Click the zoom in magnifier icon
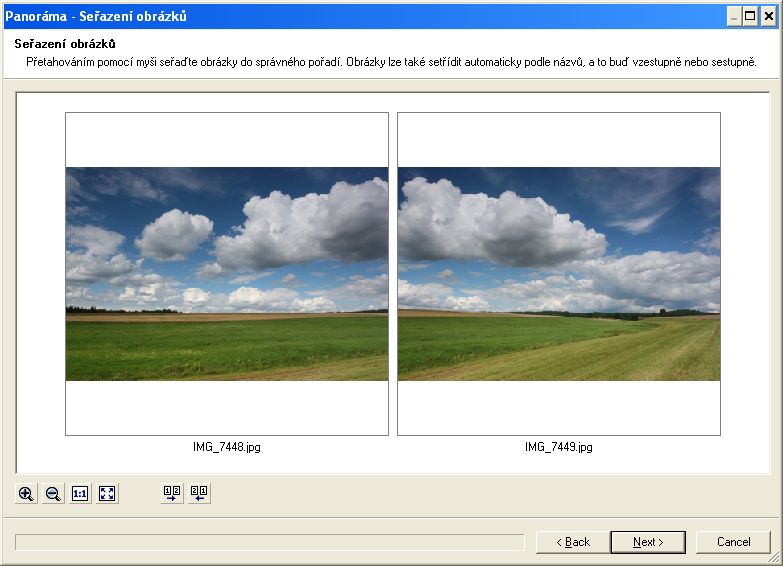Image resolution: width=783 pixels, height=566 pixels. [x=26, y=494]
